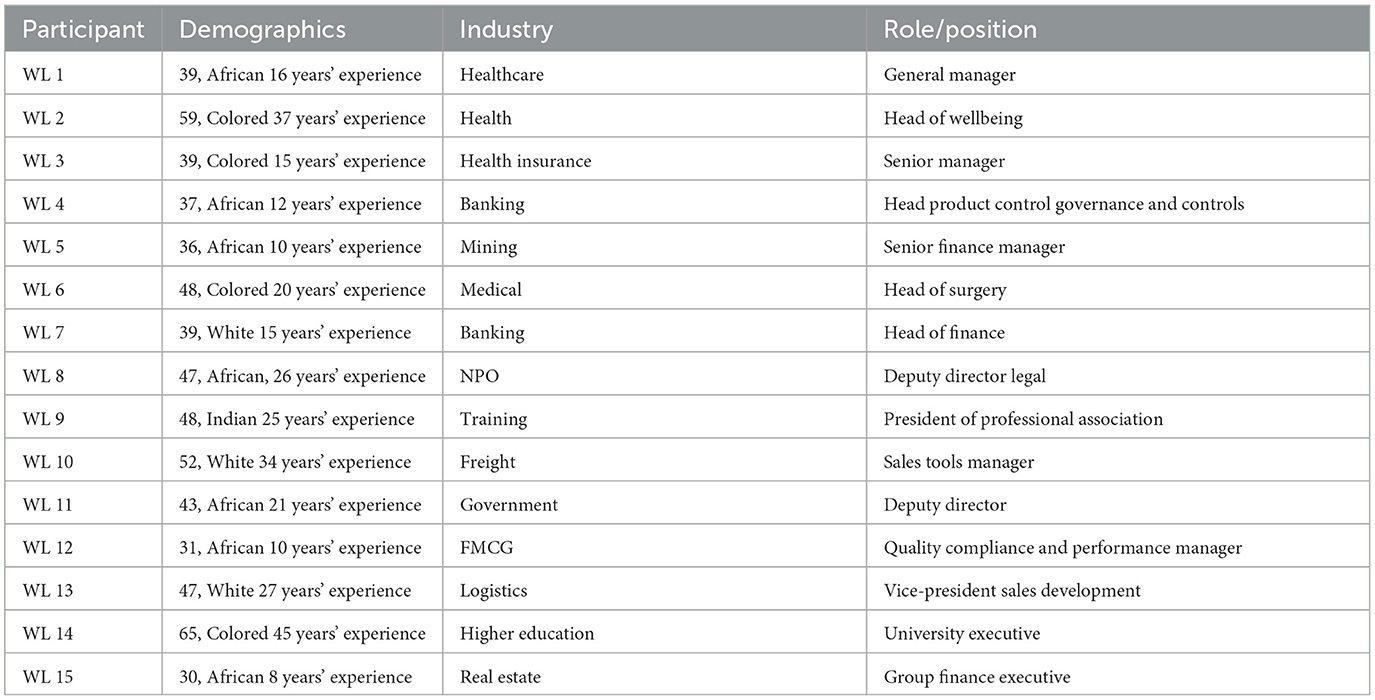Click Vice-president sales development cell
This screenshot has width=1375, height=700.
click(1012, 591)
